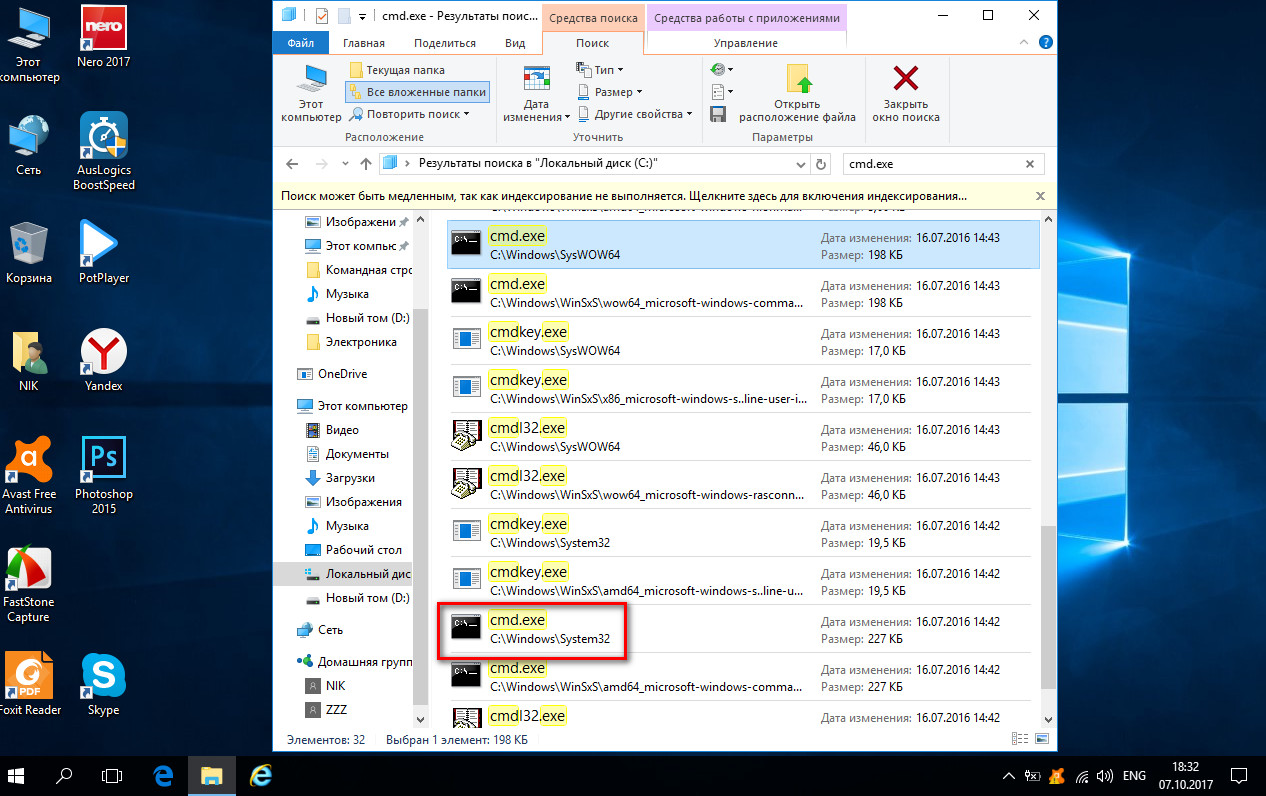1266x796 pixels.
Task: Toggle Все вложенные папки search scope
Action: coord(418,92)
